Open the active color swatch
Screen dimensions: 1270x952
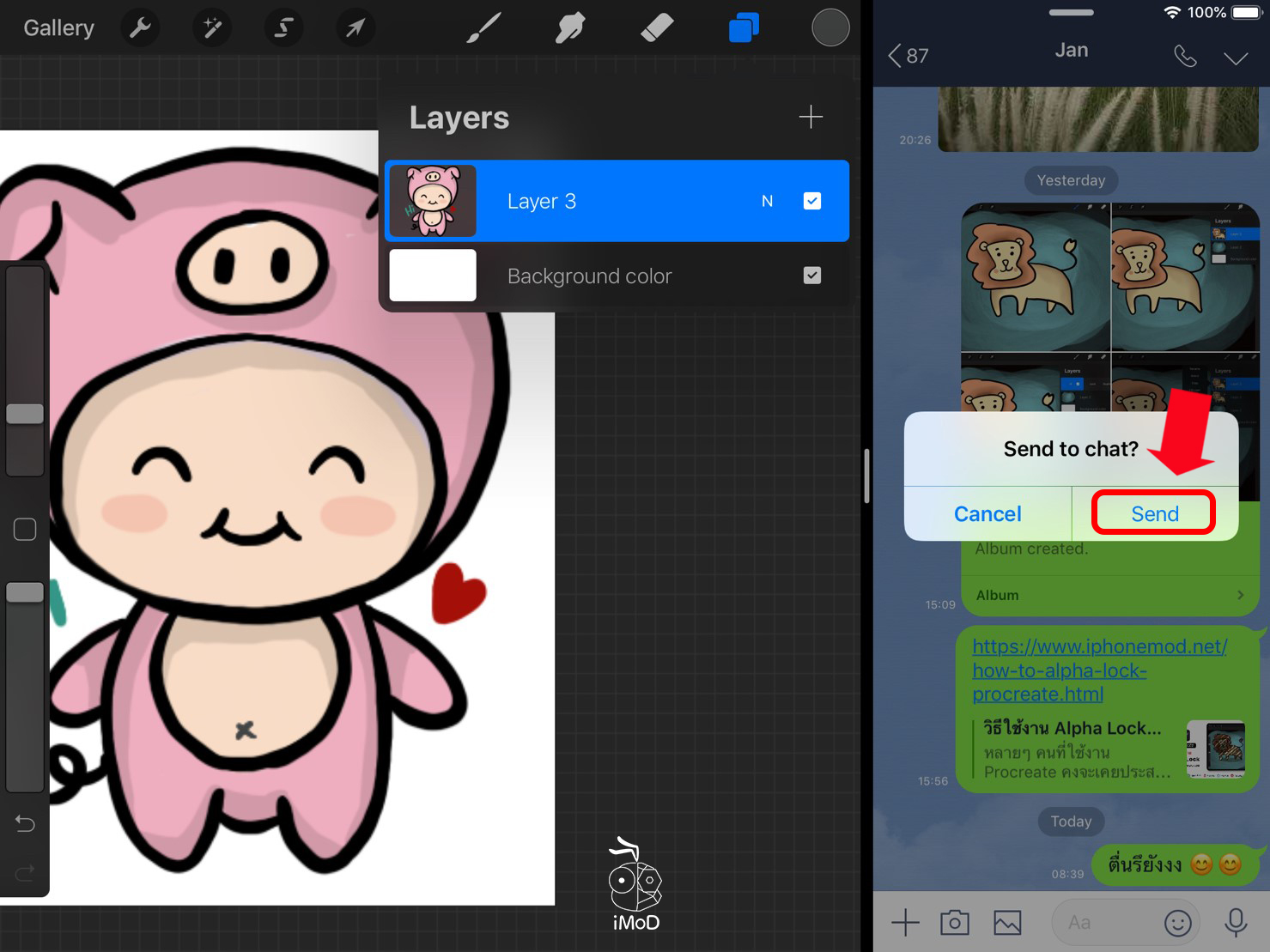(829, 28)
